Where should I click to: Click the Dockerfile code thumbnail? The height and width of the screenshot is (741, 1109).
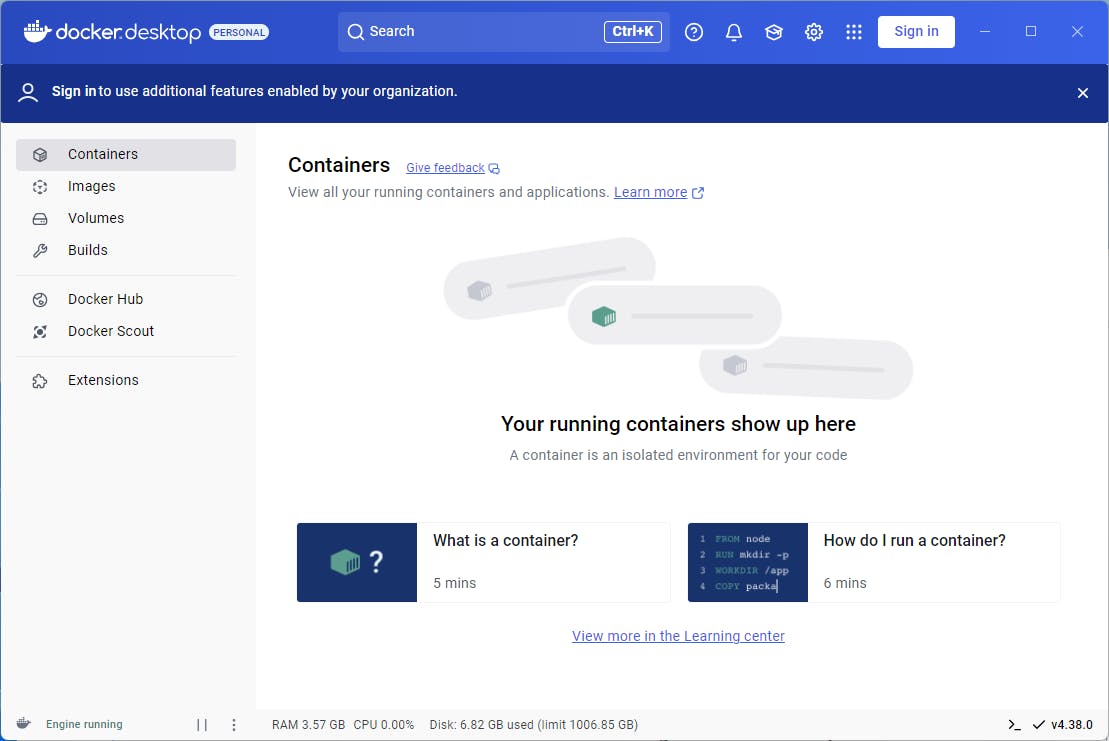tap(748, 563)
